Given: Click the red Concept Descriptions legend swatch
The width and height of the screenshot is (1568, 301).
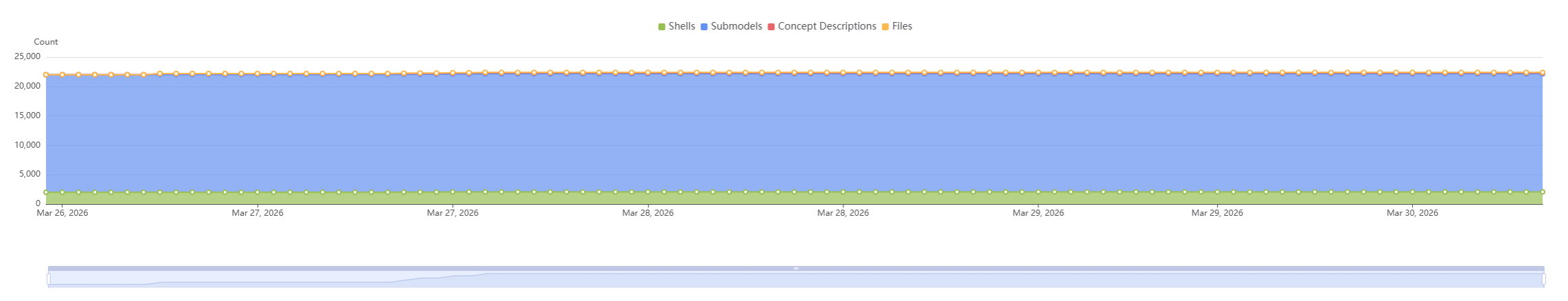Looking at the screenshot, I should click(771, 27).
